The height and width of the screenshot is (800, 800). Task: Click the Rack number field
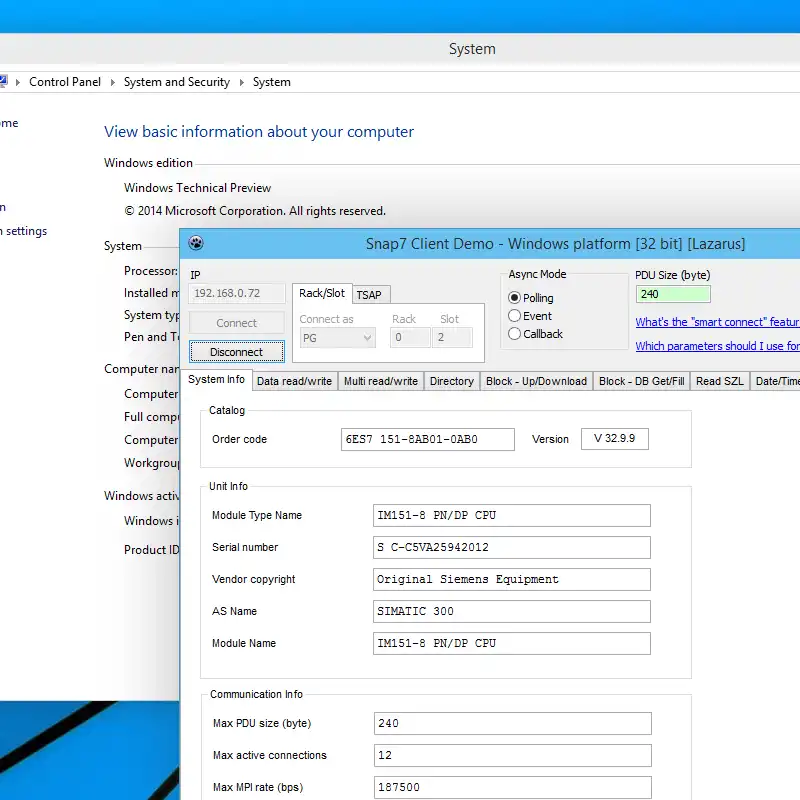[x=410, y=337]
